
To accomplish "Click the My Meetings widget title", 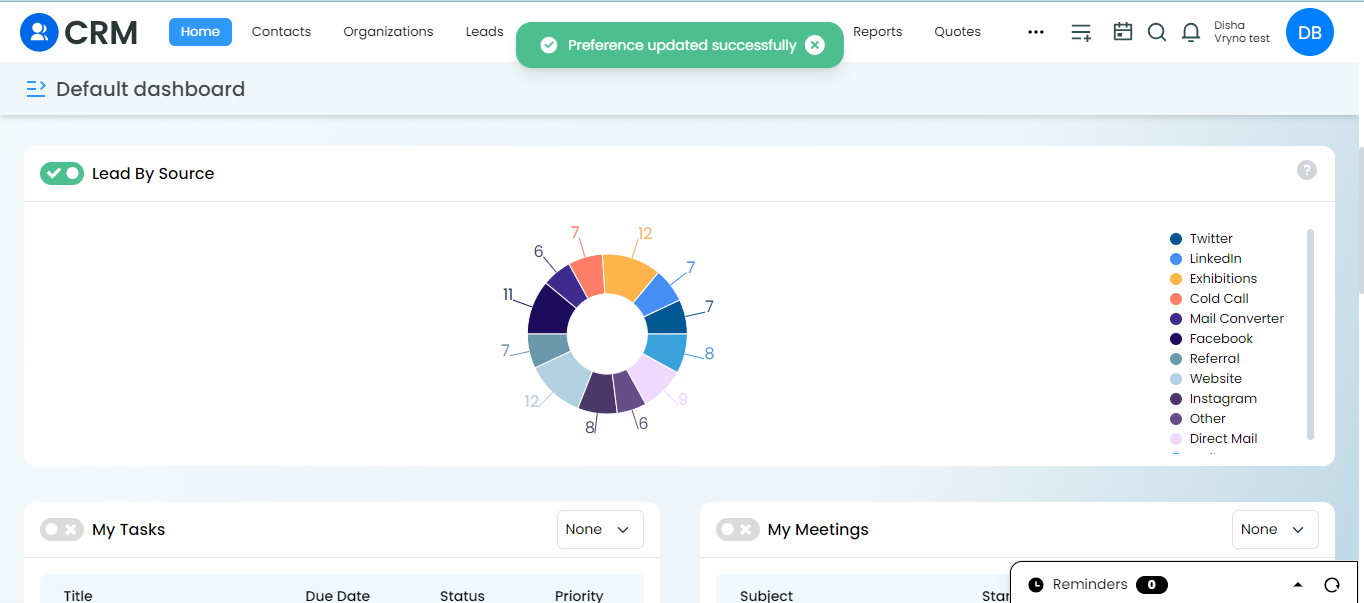I will pyautogui.click(x=818, y=529).
